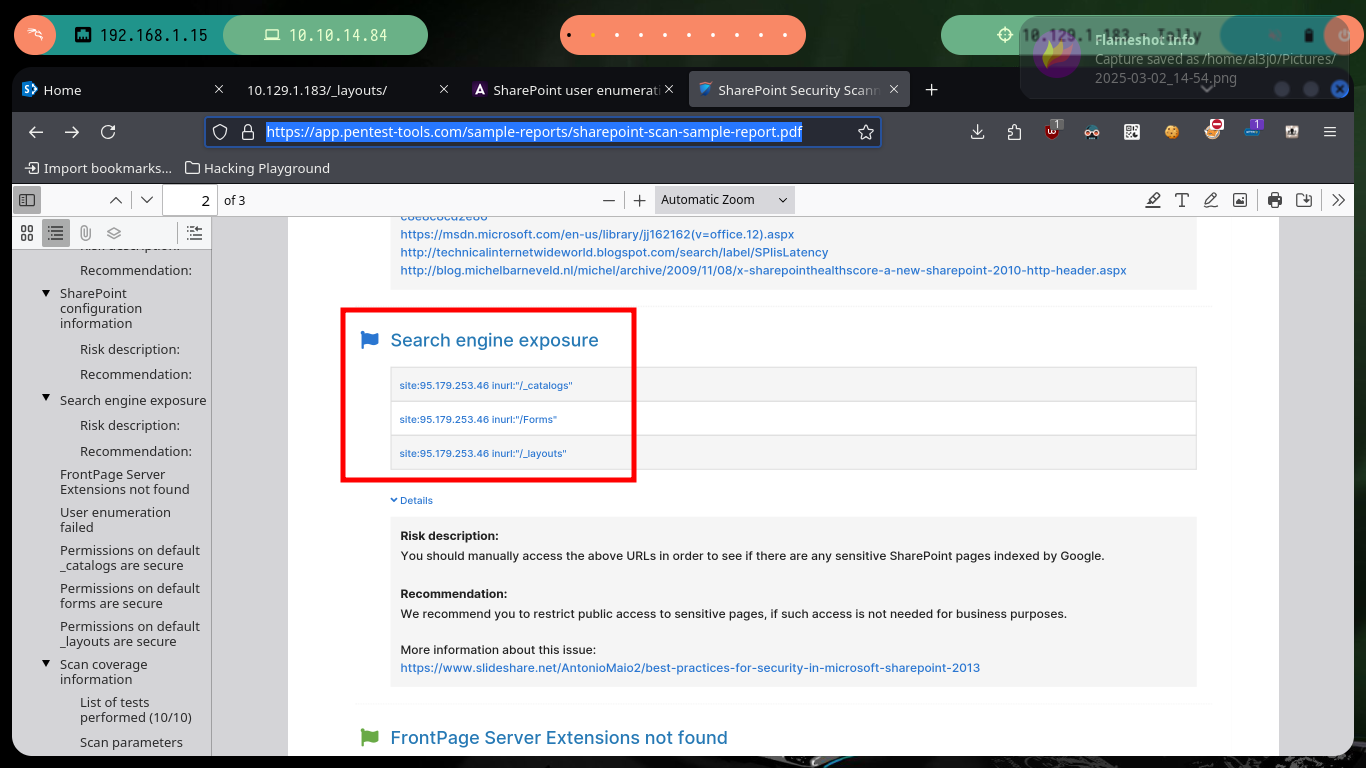Select the PDF highlight tool
Image resolution: width=1366 pixels, height=768 pixels.
pos(1153,200)
